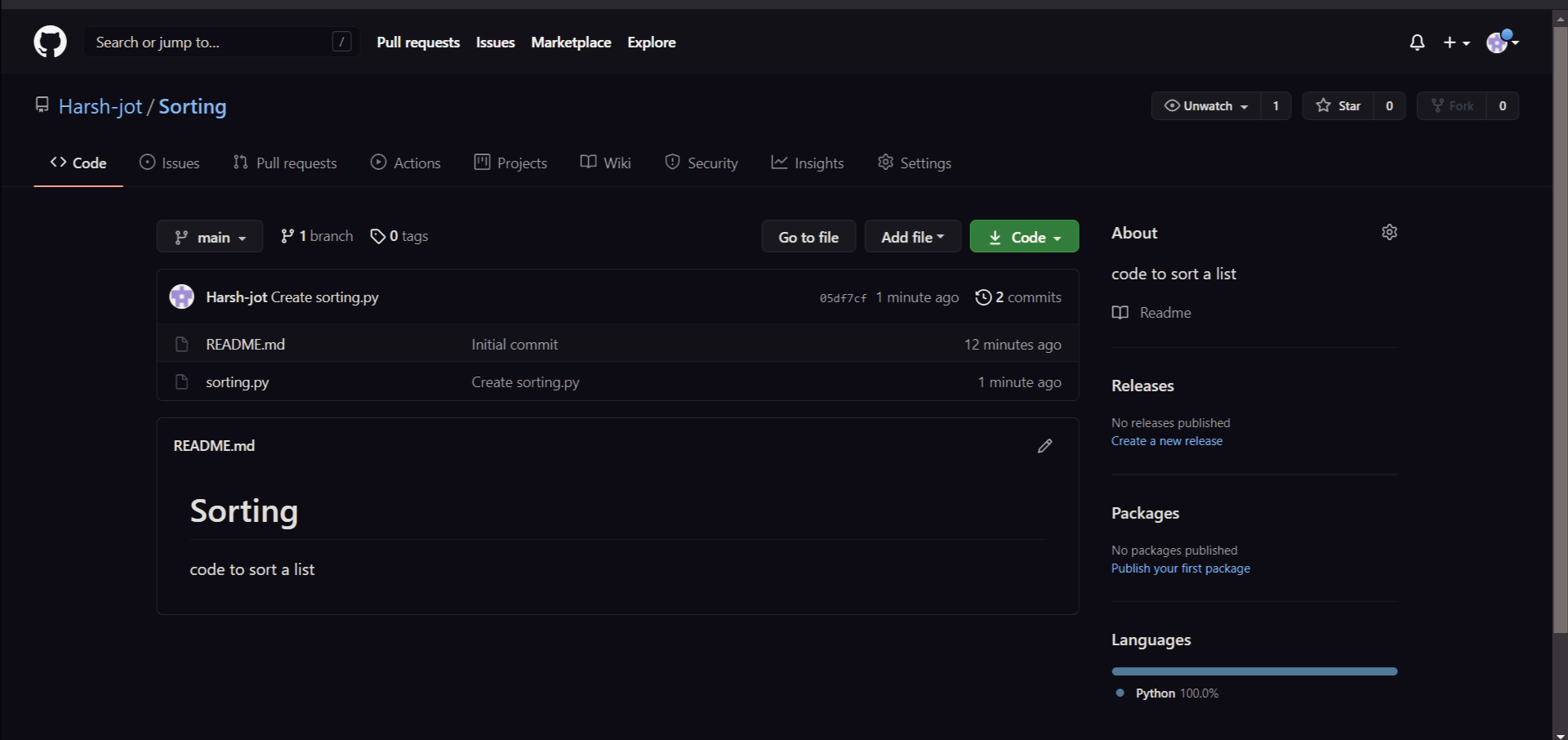Open the repository Settings tab
The width and height of the screenshot is (1568, 740).
pos(915,163)
